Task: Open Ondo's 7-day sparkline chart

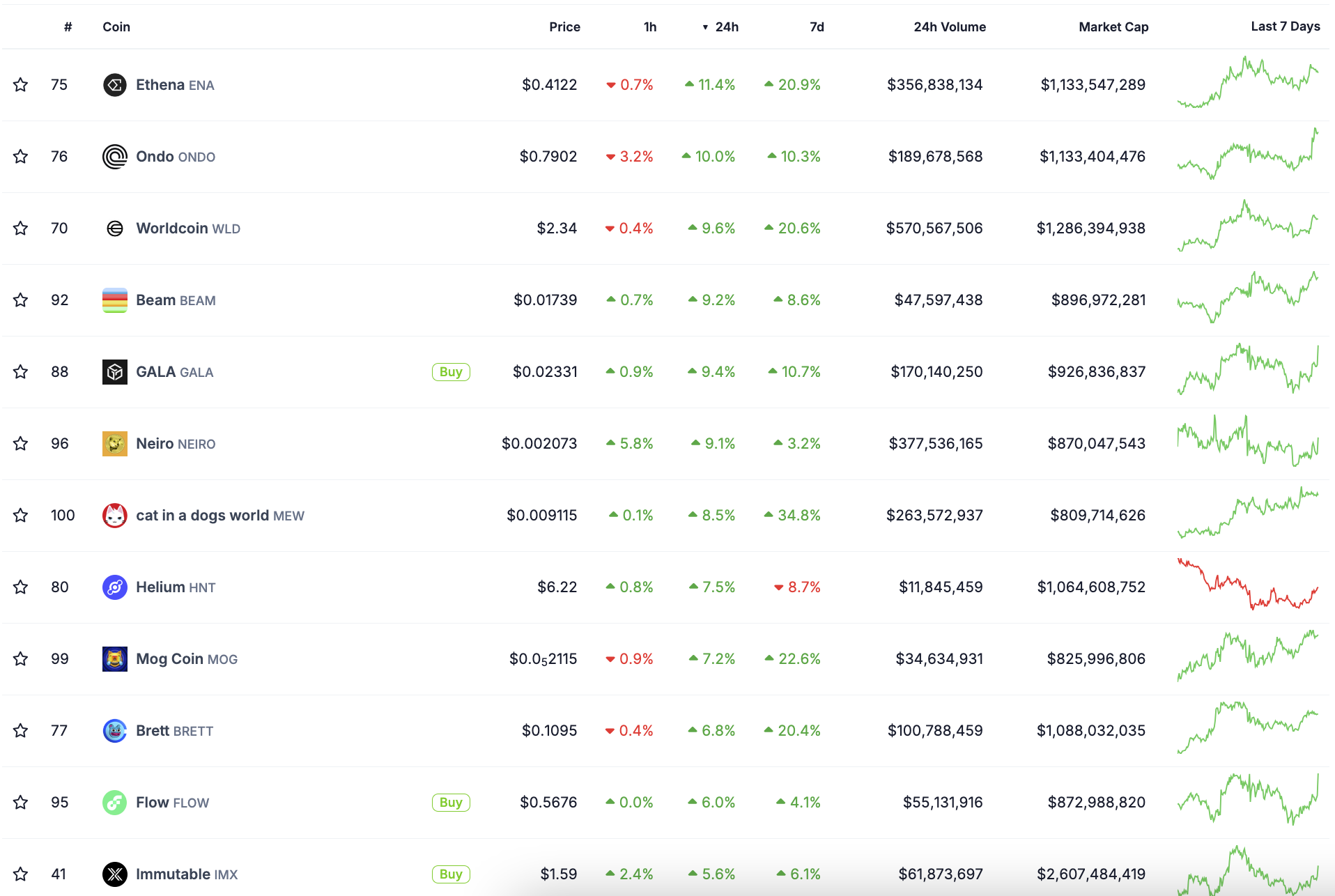Action: coord(1248,154)
